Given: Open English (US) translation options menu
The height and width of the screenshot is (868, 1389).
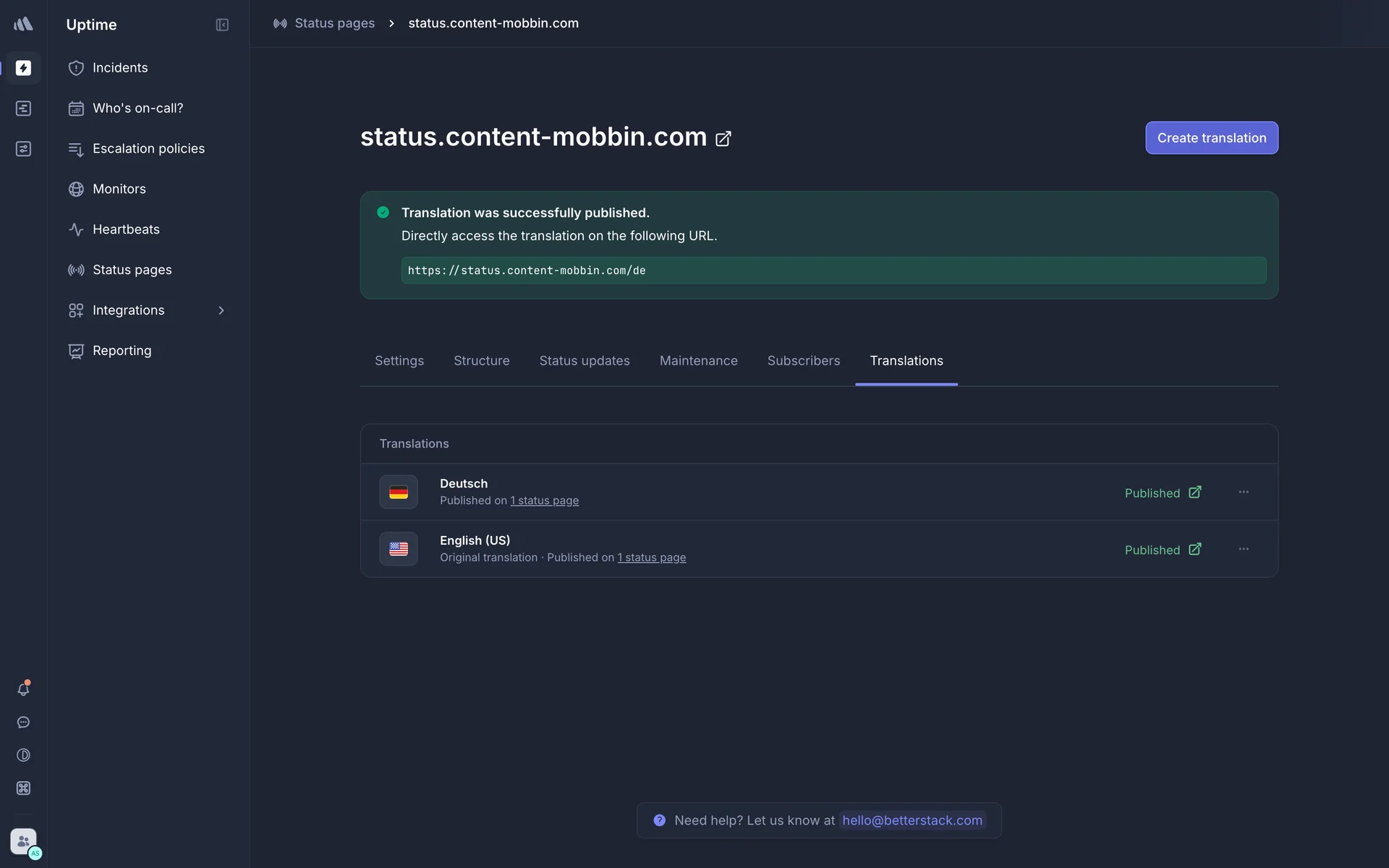Looking at the screenshot, I should coord(1243,550).
